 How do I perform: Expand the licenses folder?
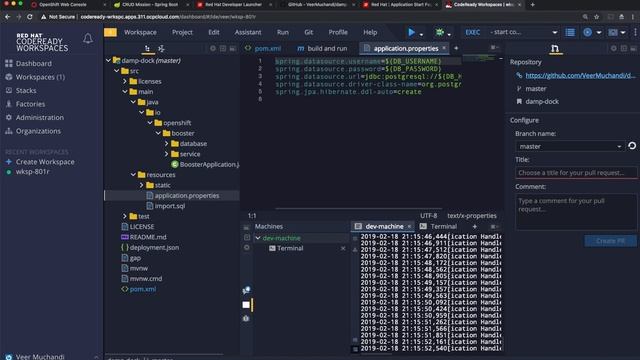tap(125, 81)
